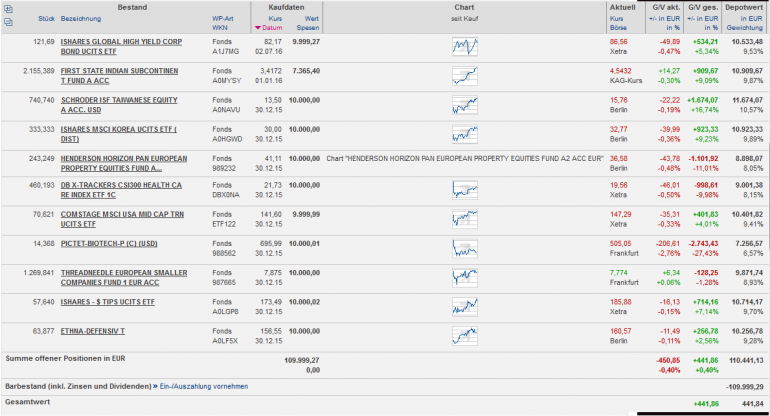Screen dimensions: 770x416
Task: Click the iShares $ TIPS mini chart
Action: (463, 306)
